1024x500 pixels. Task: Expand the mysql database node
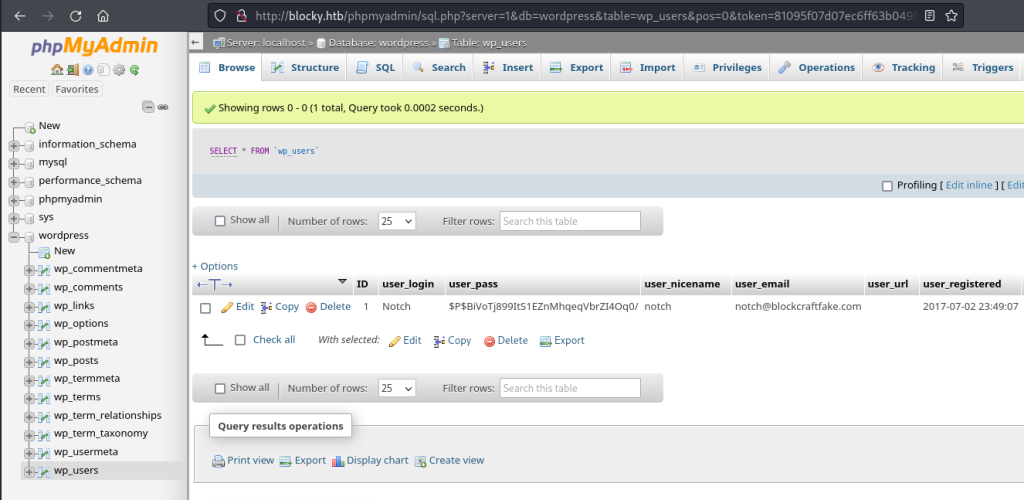tap(14, 163)
